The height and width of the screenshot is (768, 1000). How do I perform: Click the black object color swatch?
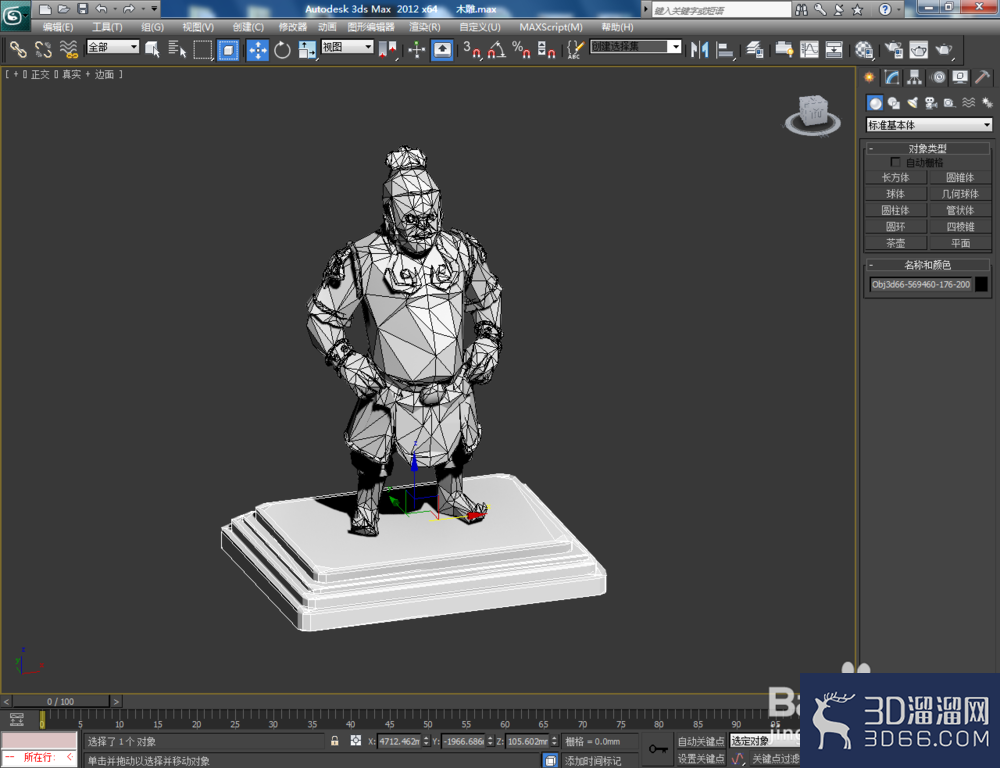pos(982,284)
